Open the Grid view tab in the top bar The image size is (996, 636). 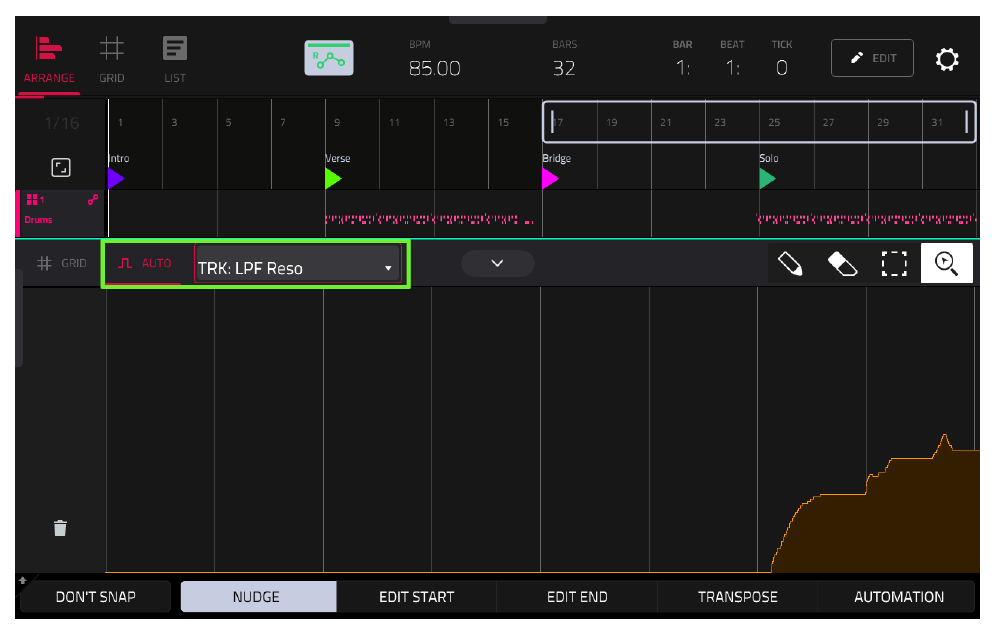[112, 60]
